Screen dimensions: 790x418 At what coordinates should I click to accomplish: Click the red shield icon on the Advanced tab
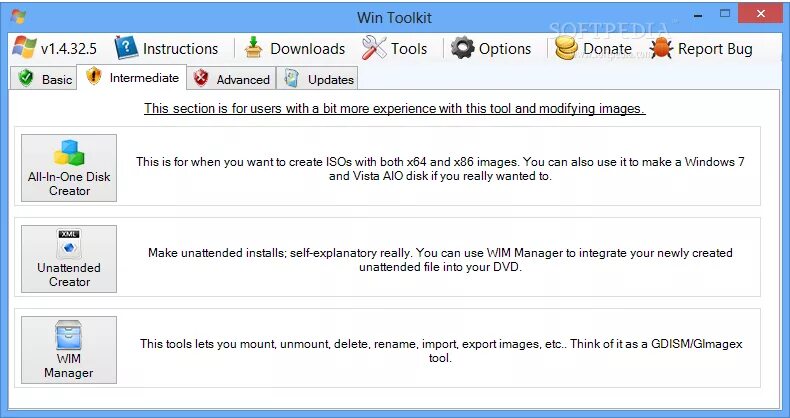click(x=201, y=78)
